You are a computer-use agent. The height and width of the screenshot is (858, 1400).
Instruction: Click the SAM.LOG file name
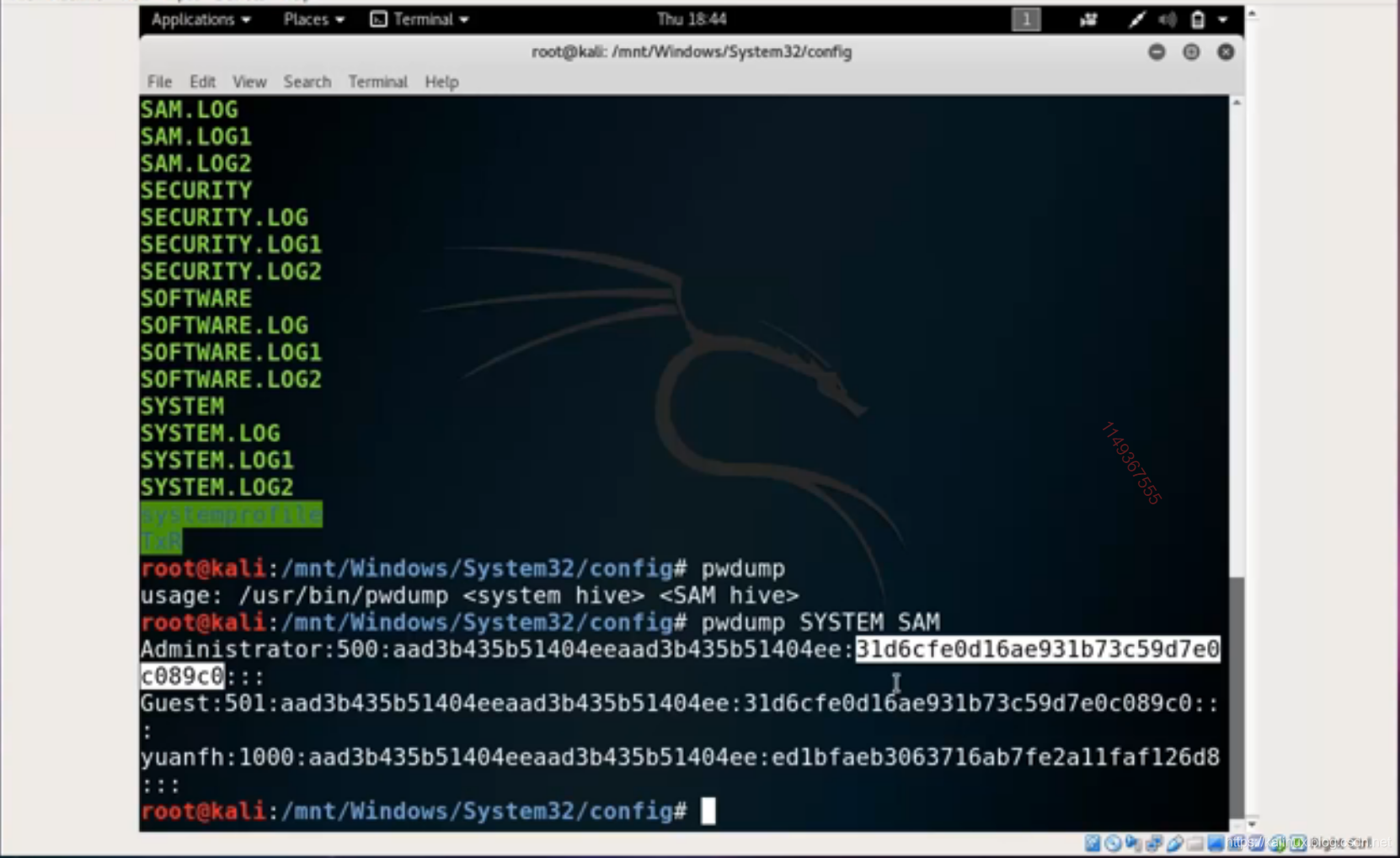click(189, 109)
